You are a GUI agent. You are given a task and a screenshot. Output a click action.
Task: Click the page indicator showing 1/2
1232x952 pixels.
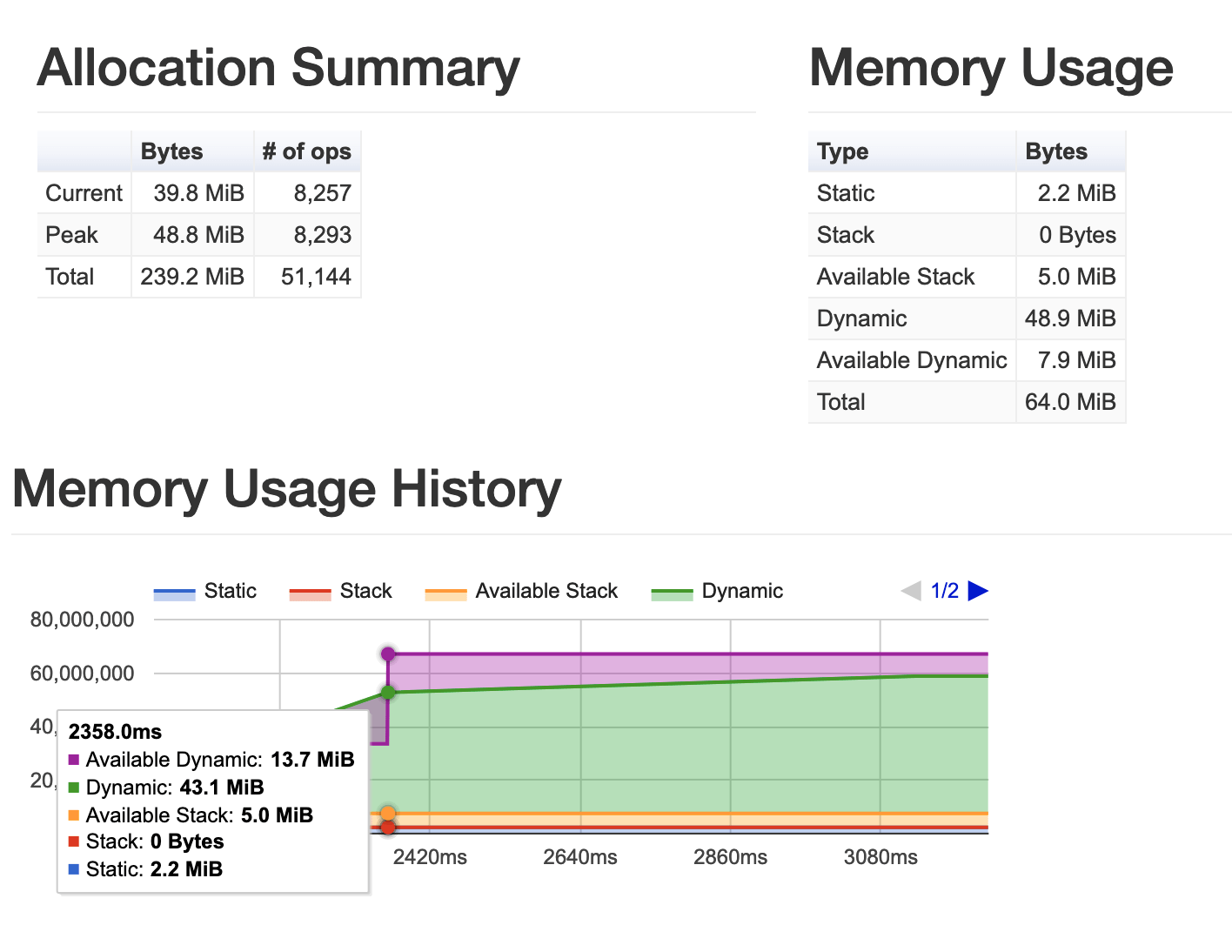tap(944, 591)
